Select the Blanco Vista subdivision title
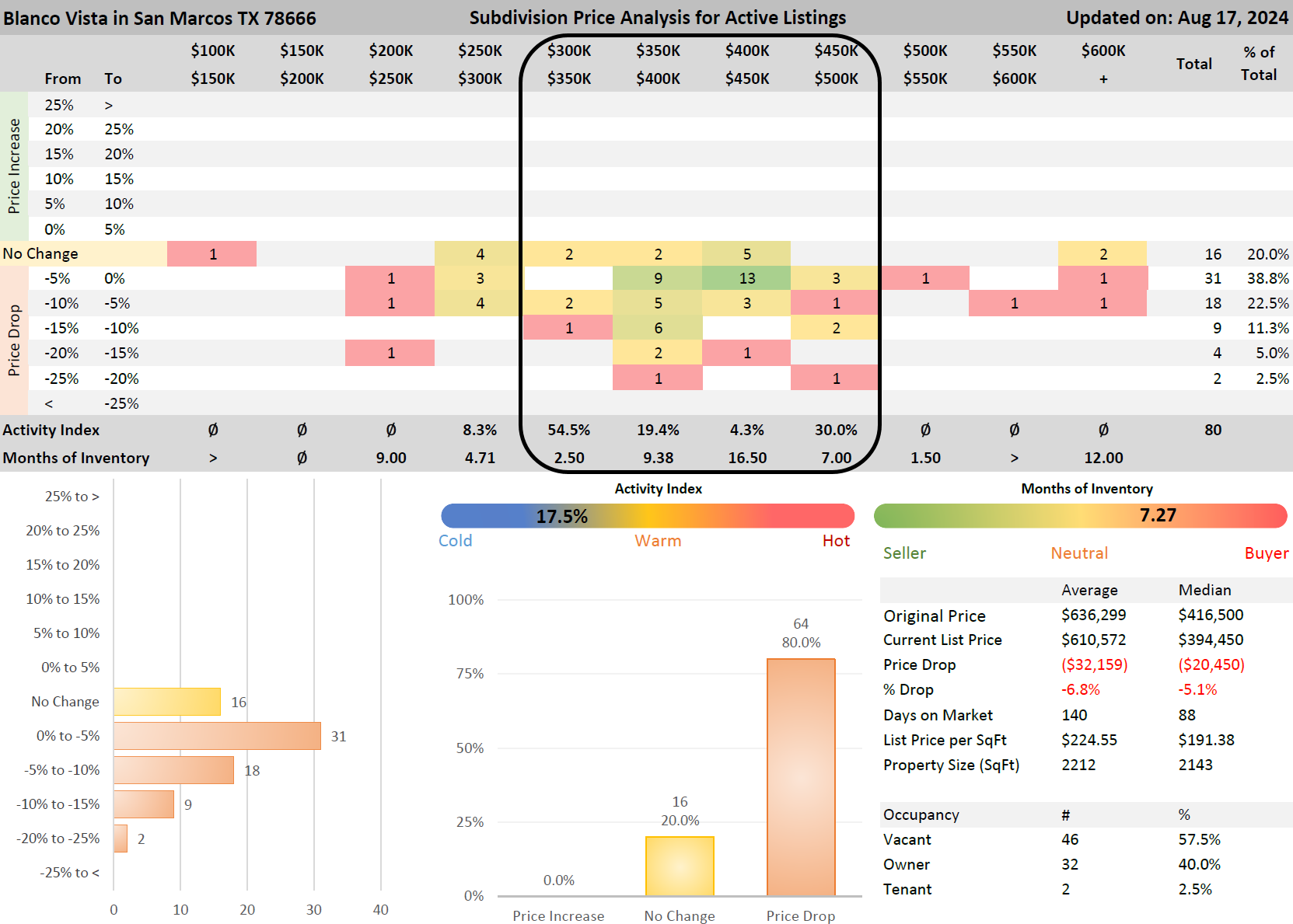This screenshot has width=1293, height=924. coord(160,18)
